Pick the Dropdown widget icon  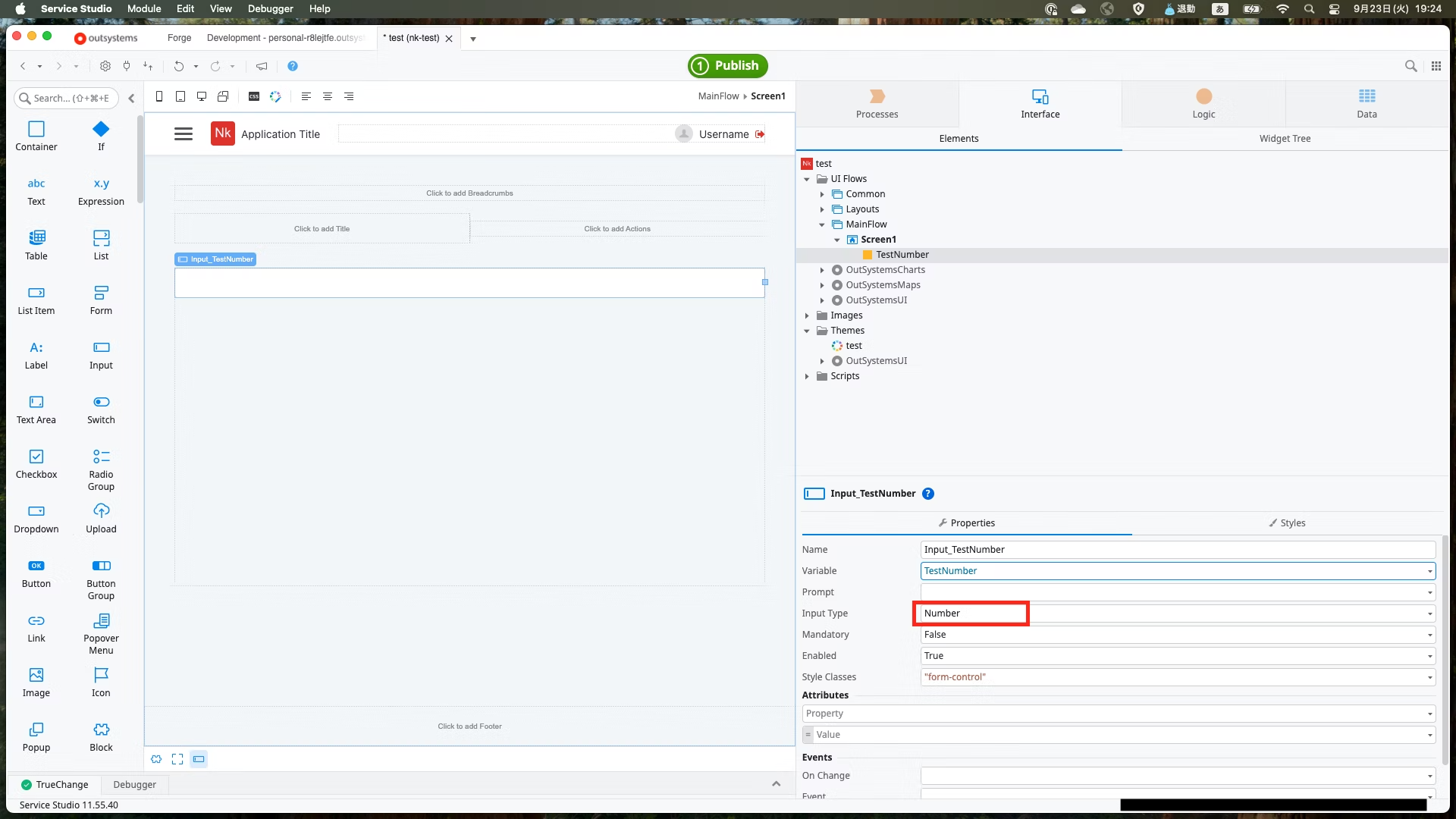tap(36, 512)
